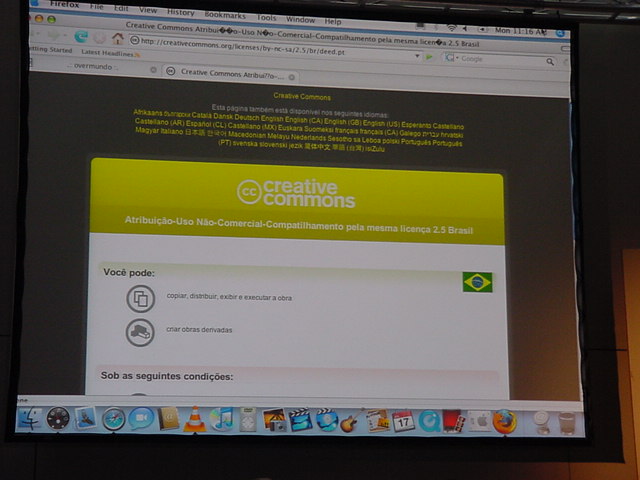Select the Castellano (MX) language link

point(252,126)
